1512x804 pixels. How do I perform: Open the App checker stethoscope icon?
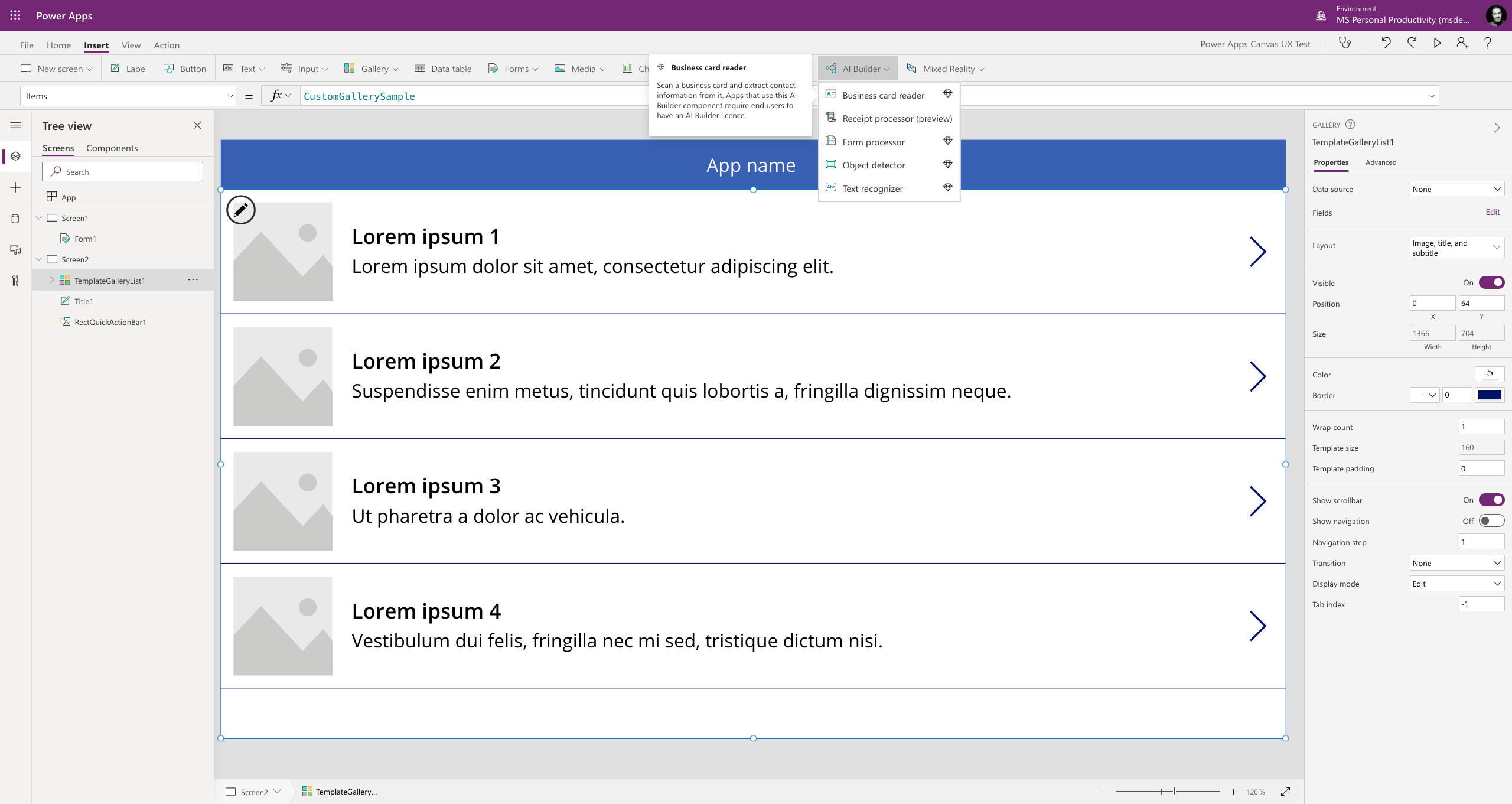pyautogui.click(x=1345, y=43)
